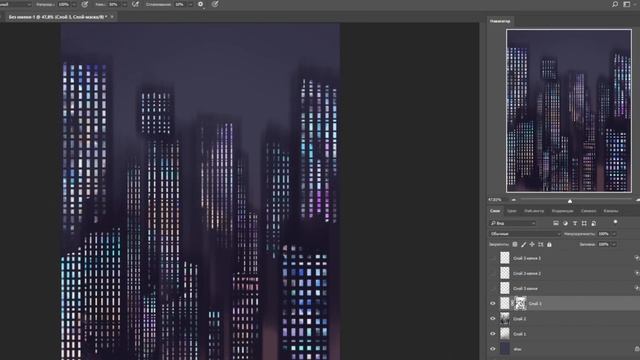
Task: Click the Navigator zoom slider handle
Action: [x=570, y=201]
